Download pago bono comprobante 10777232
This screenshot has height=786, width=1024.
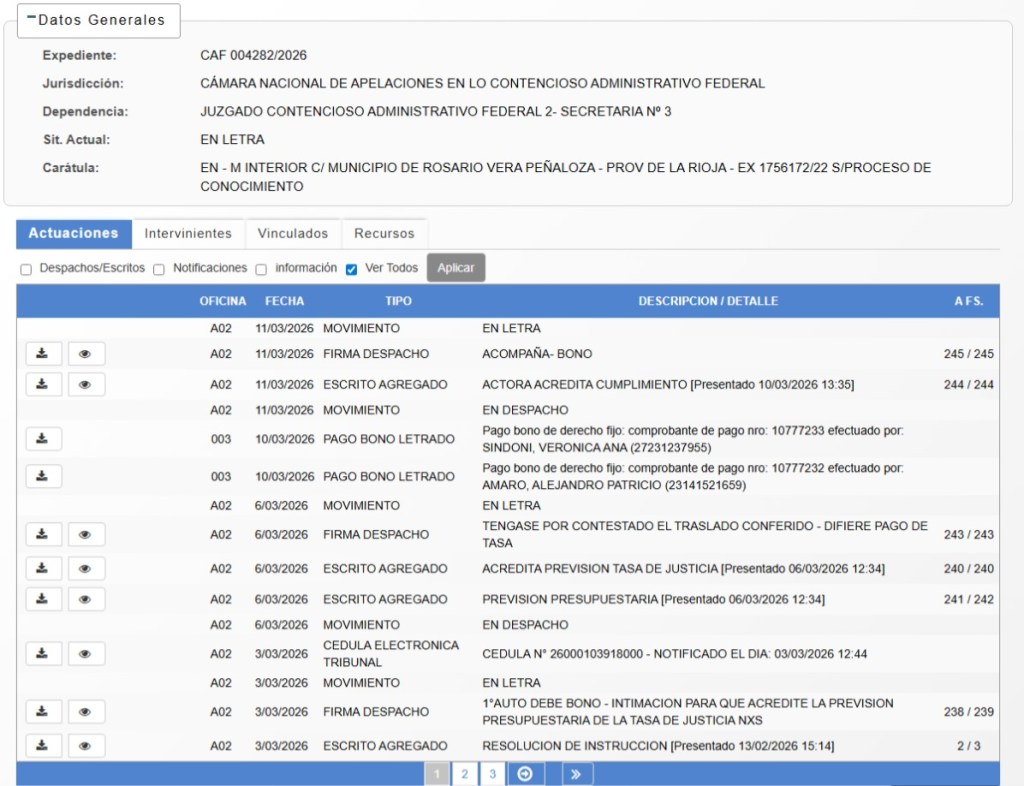click(x=44, y=477)
